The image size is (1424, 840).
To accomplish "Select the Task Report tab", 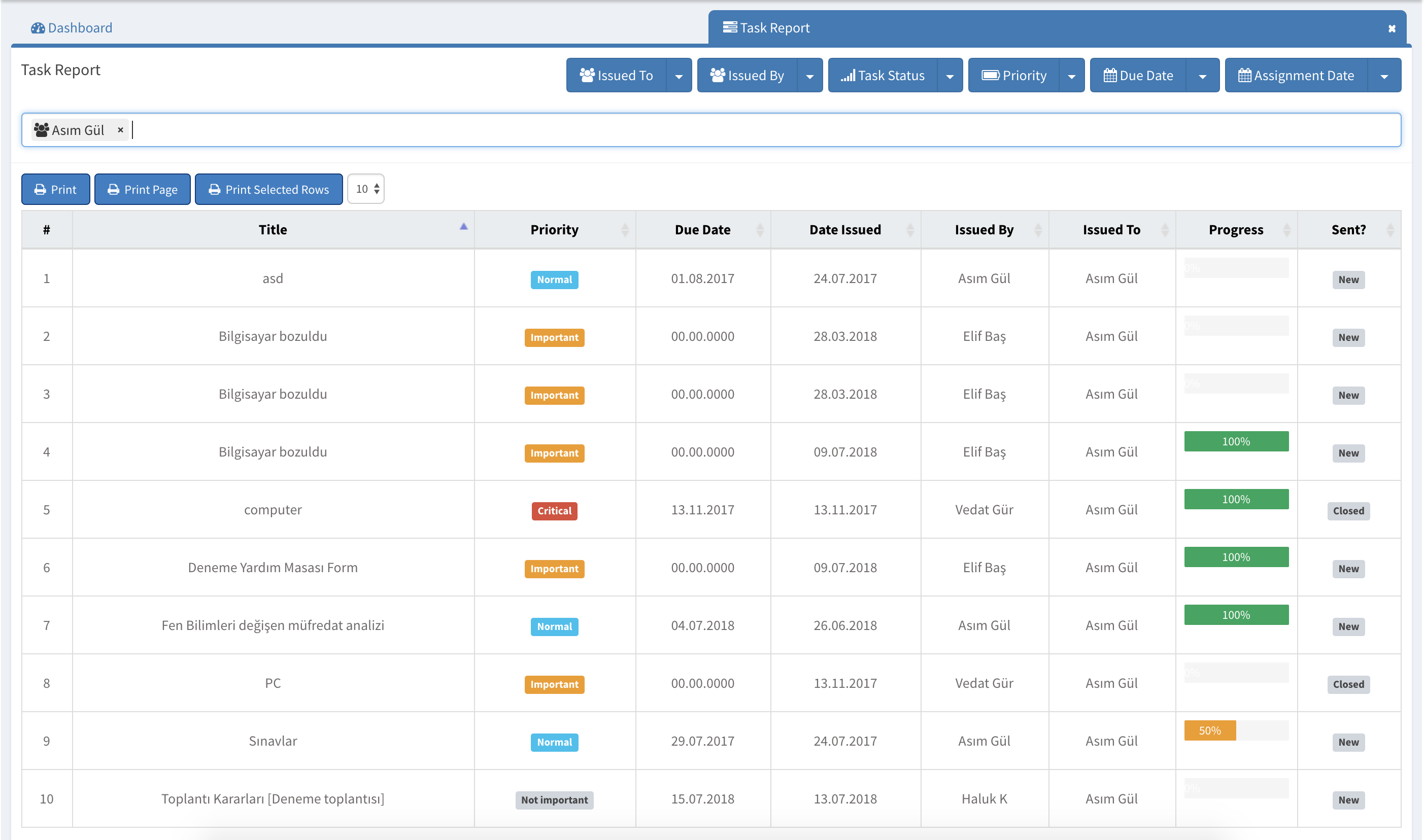I will tap(774, 28).
